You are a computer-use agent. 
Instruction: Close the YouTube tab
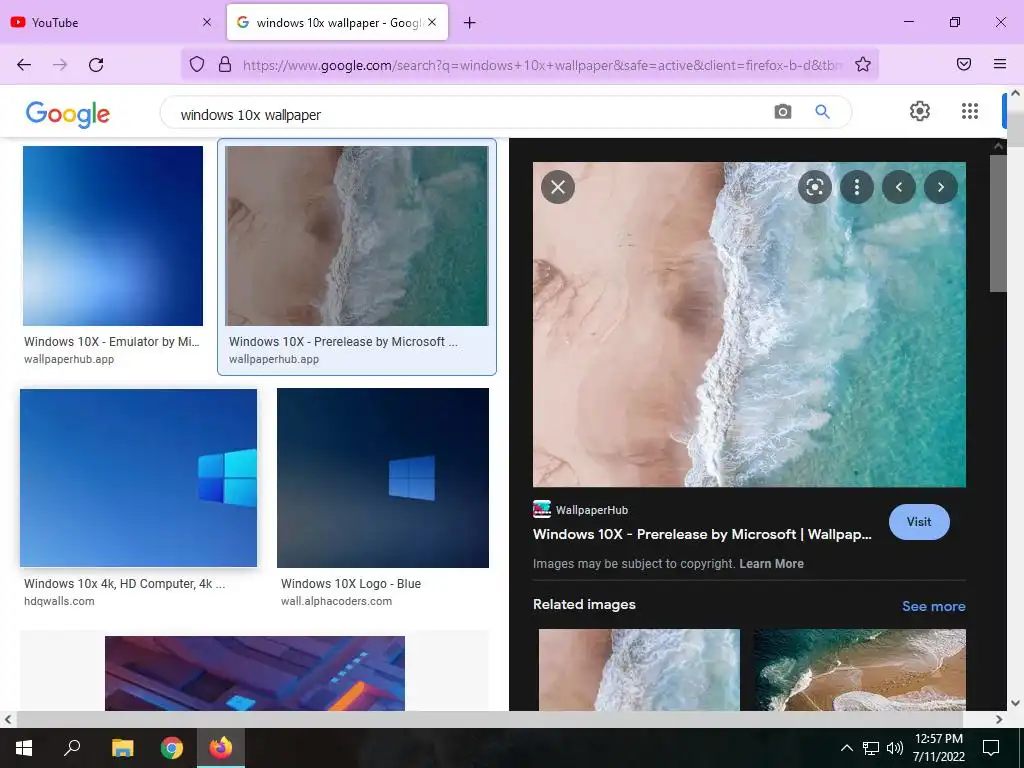point(207,22)
